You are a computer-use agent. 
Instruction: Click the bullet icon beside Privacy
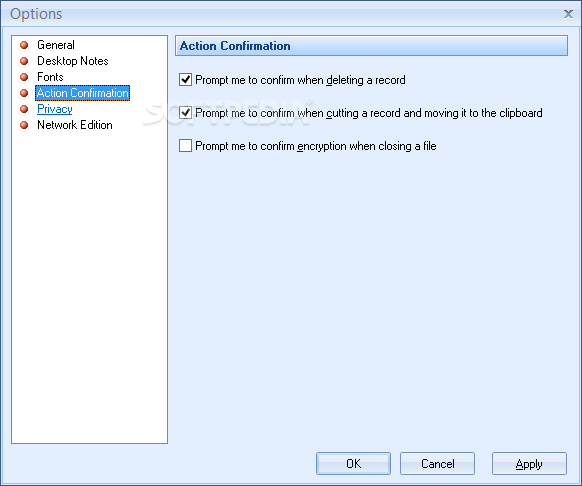(x=24, y=109)
